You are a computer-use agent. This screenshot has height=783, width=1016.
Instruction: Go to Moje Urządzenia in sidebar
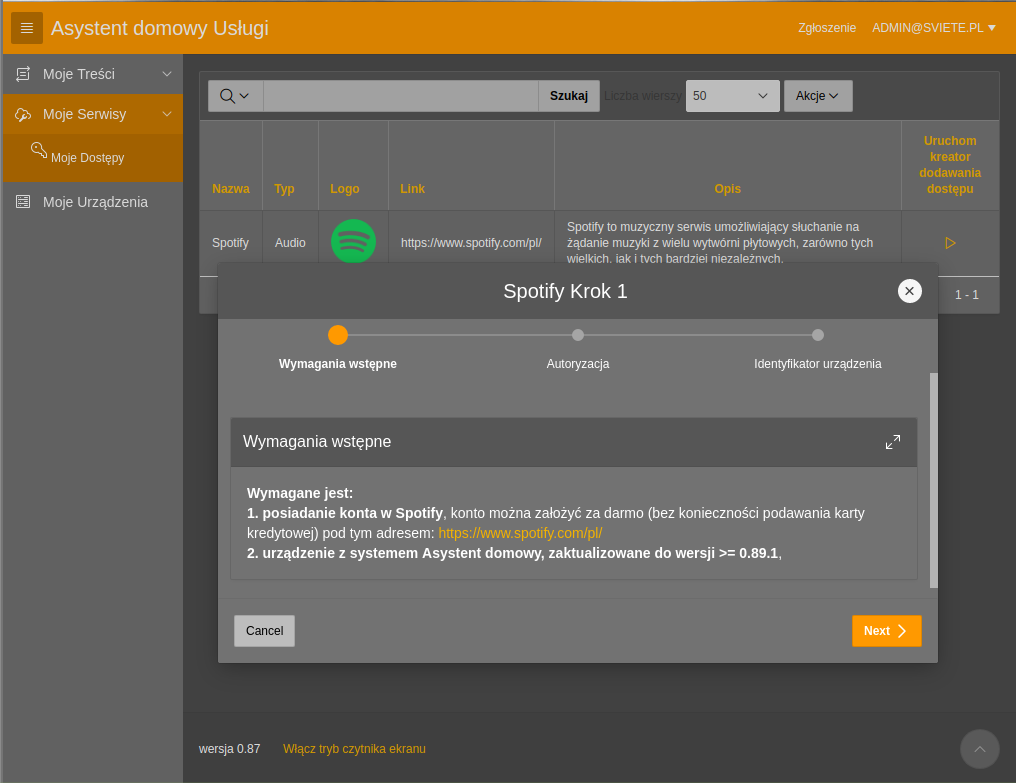point(93,202)
